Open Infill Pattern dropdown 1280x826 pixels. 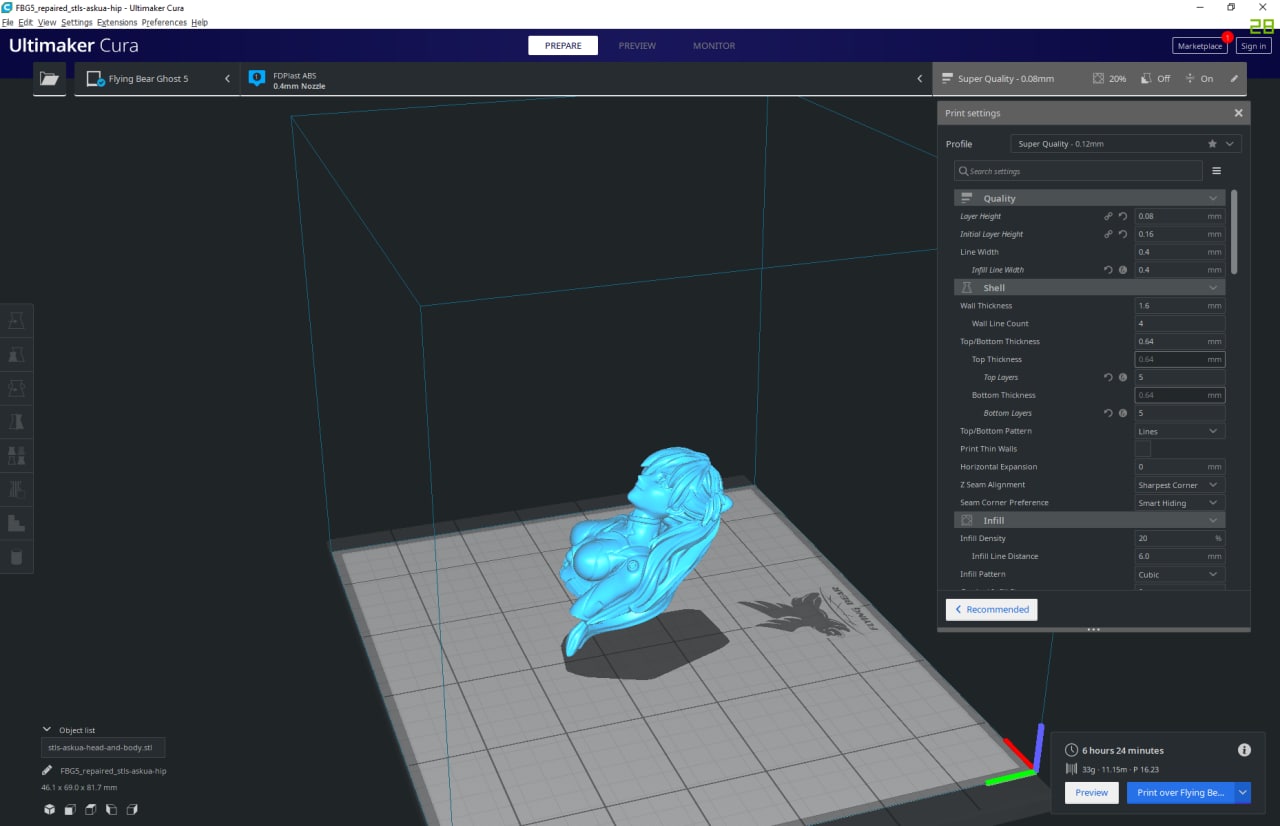(1180, 574)
